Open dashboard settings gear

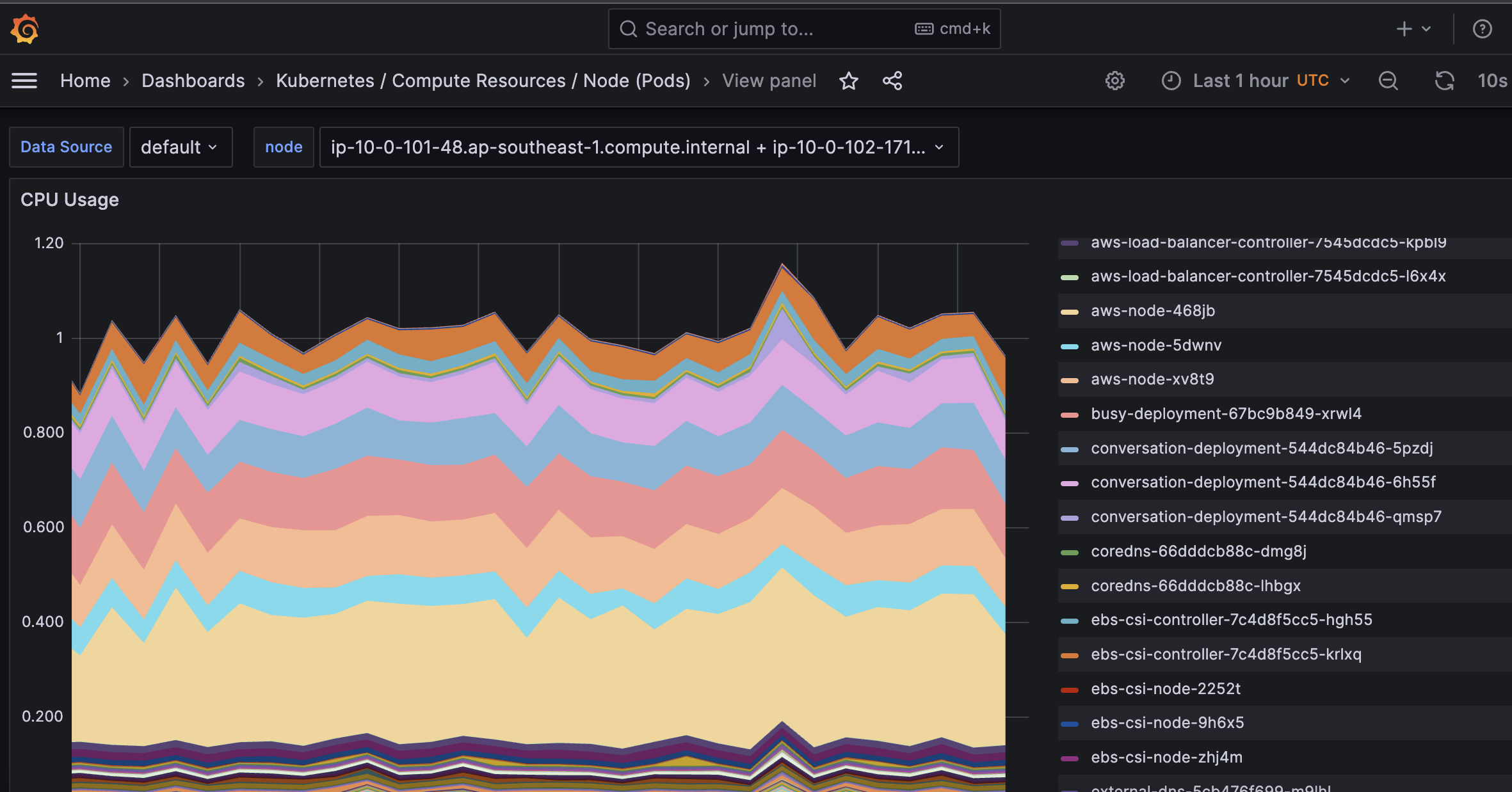click(1114, 81)
